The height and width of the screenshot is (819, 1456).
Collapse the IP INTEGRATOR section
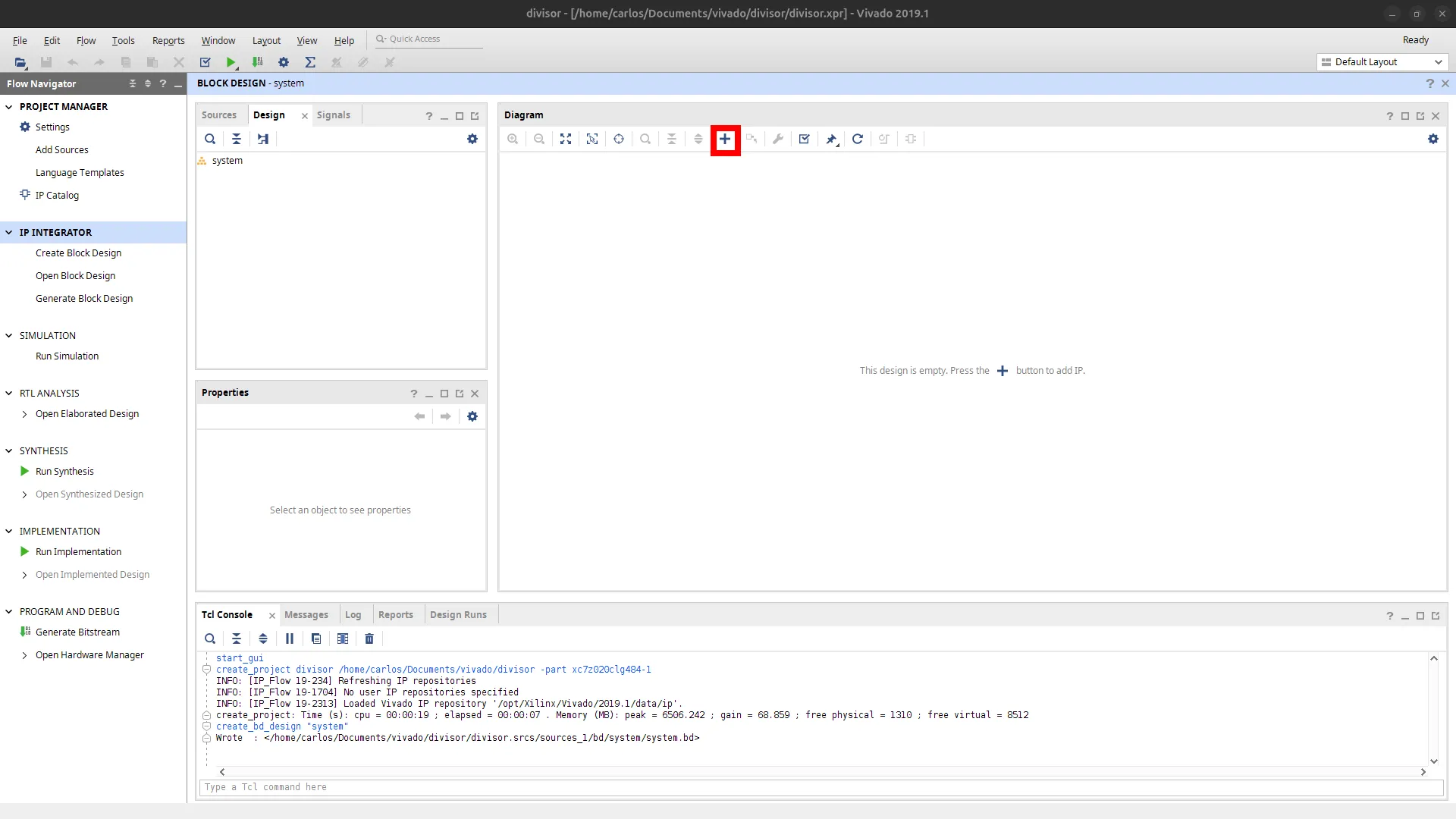tap(9, 233)
